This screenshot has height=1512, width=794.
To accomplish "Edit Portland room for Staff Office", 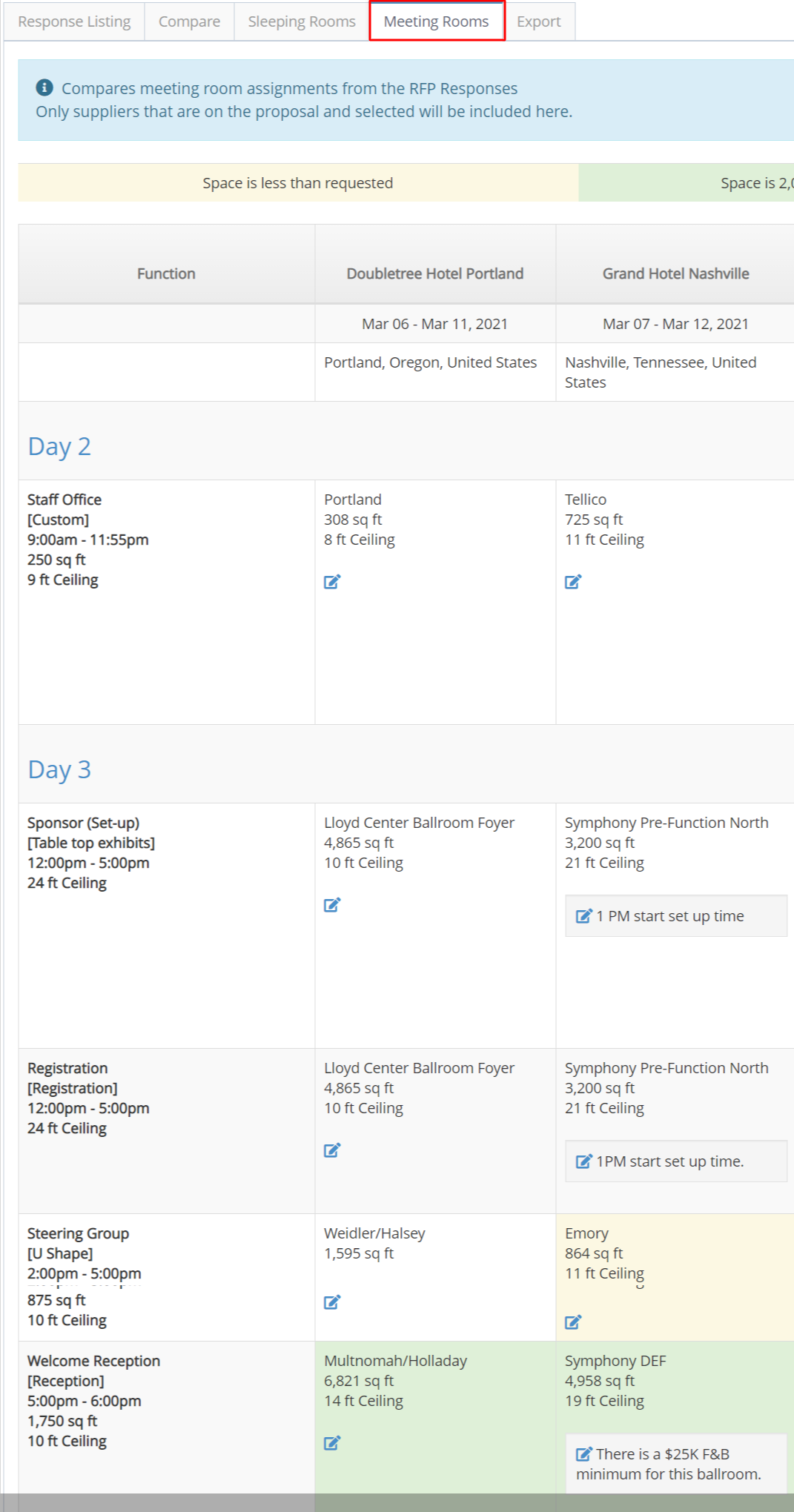I will [332, 582].
